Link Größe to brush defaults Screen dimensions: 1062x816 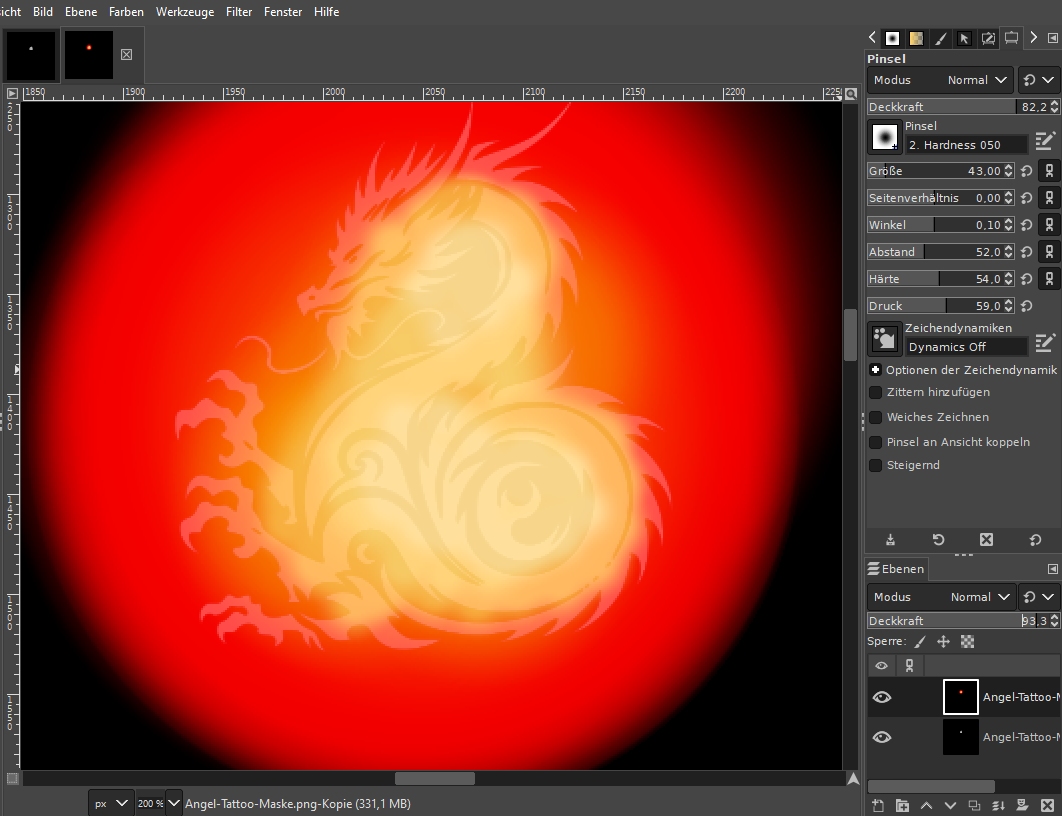pos(1049,171)
